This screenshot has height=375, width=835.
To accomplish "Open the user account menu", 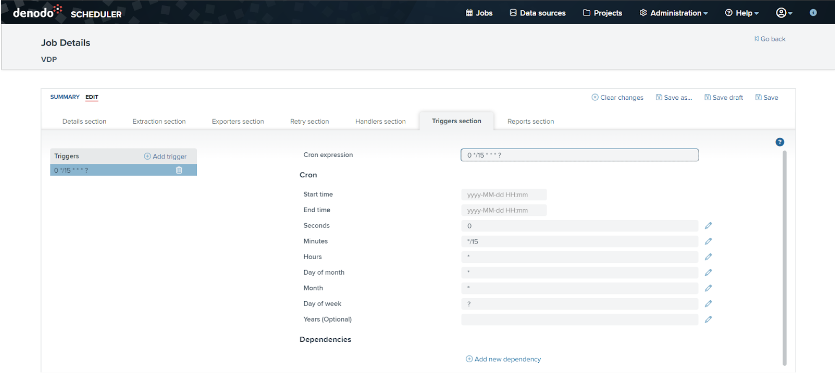I will click(784, 13).
